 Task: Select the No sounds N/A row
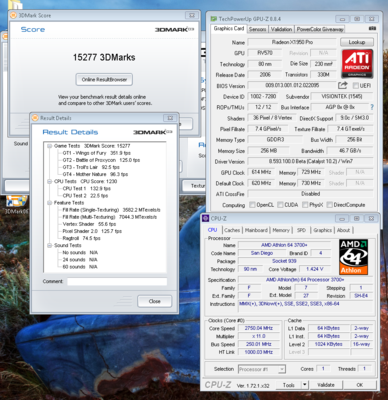[x=80, y=253]
